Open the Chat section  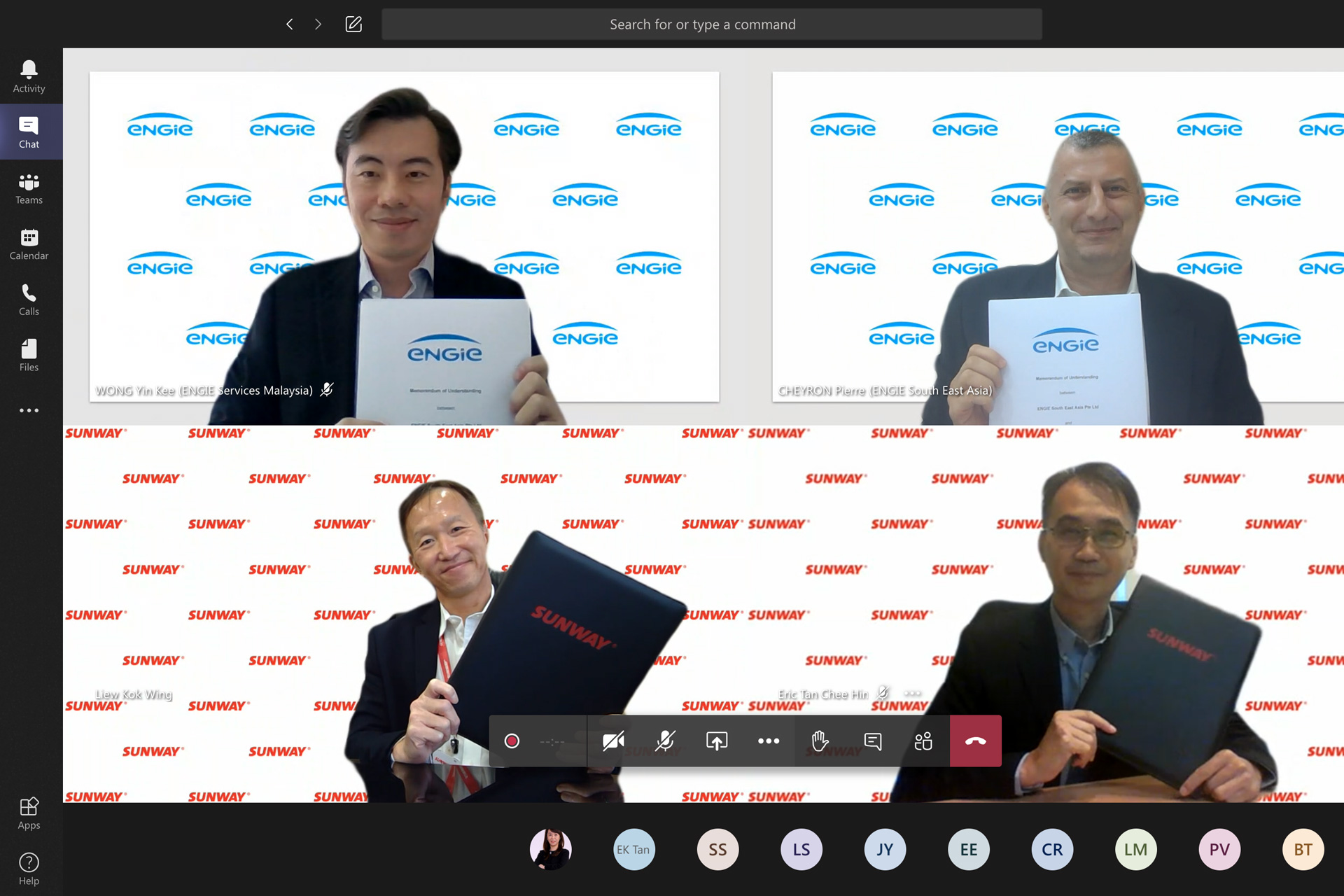29,132
